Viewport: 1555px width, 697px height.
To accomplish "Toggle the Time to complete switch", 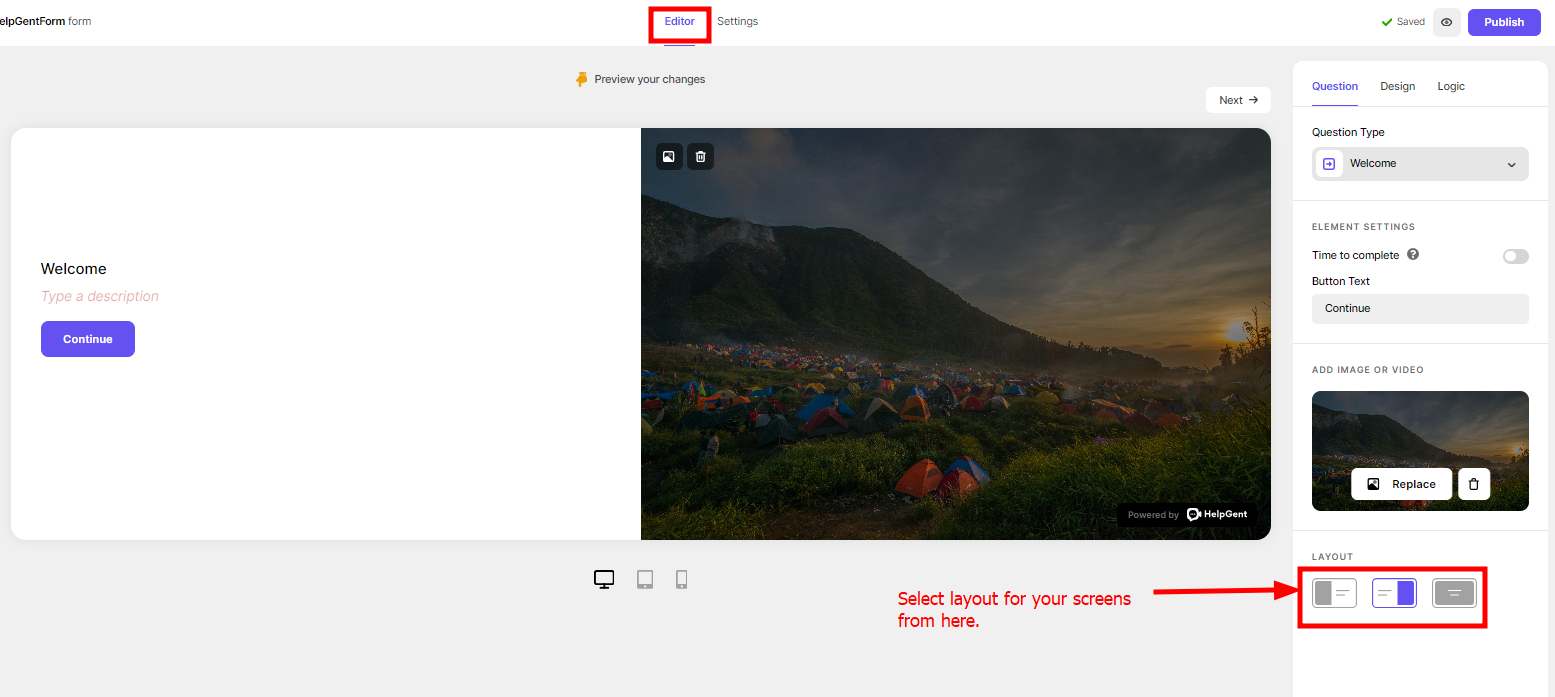I will tap(1515, 256).
